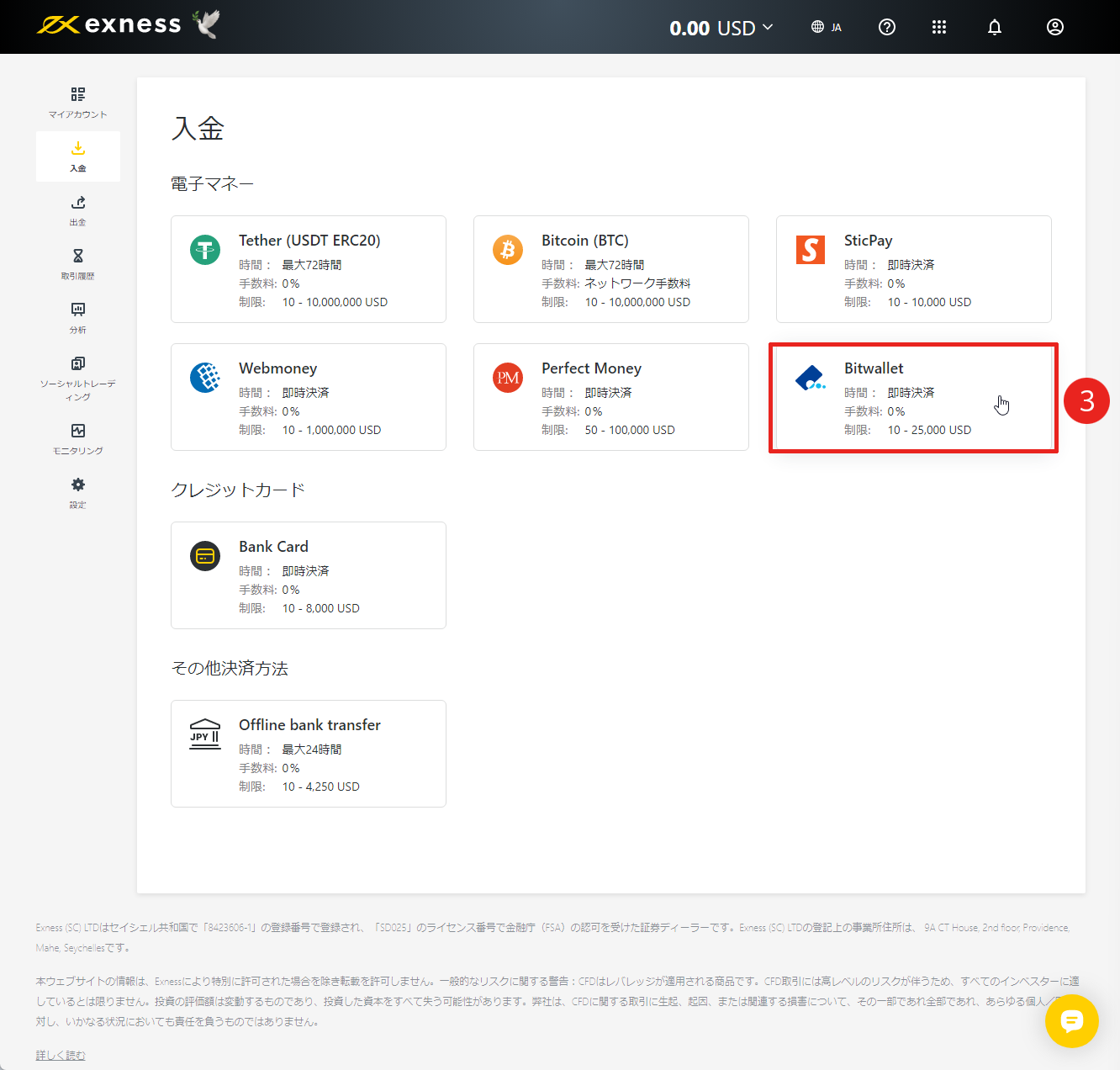Open the 詳しく読む link in footer
This screenshot has height=1070, width=1120.
coord(60,1054)
